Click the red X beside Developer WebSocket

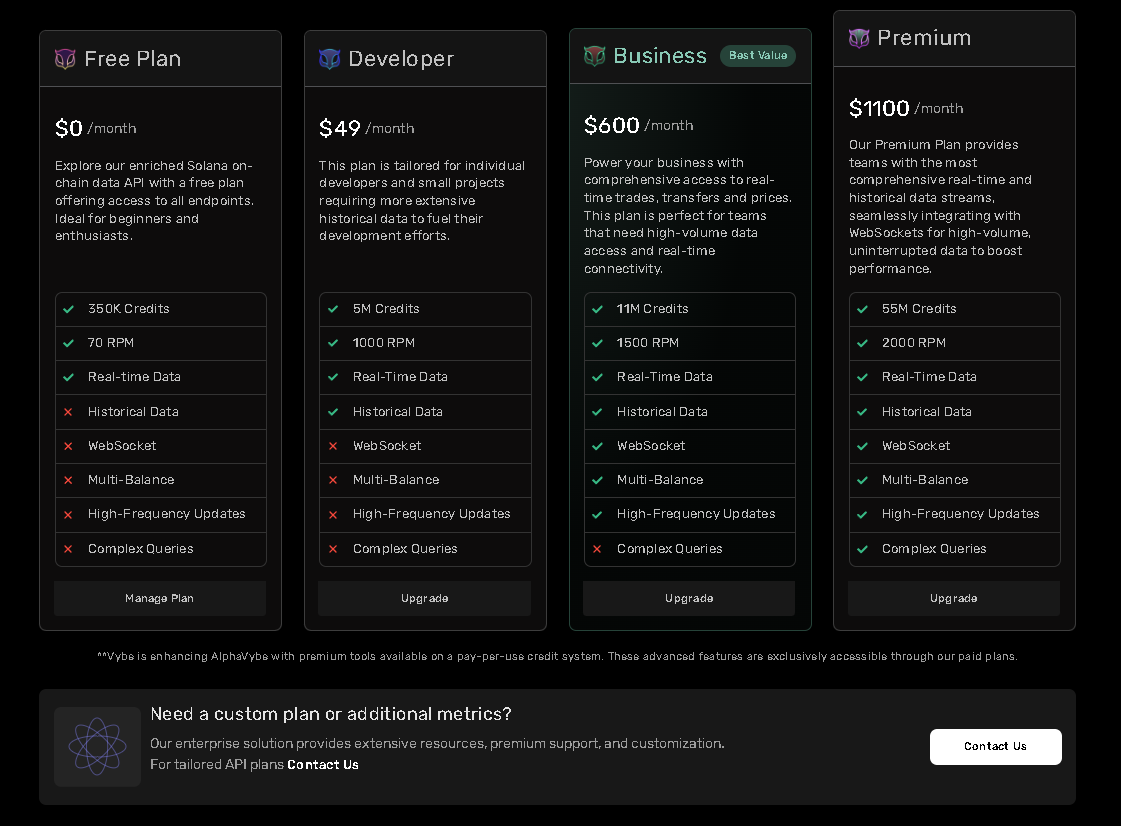[333, 446]
